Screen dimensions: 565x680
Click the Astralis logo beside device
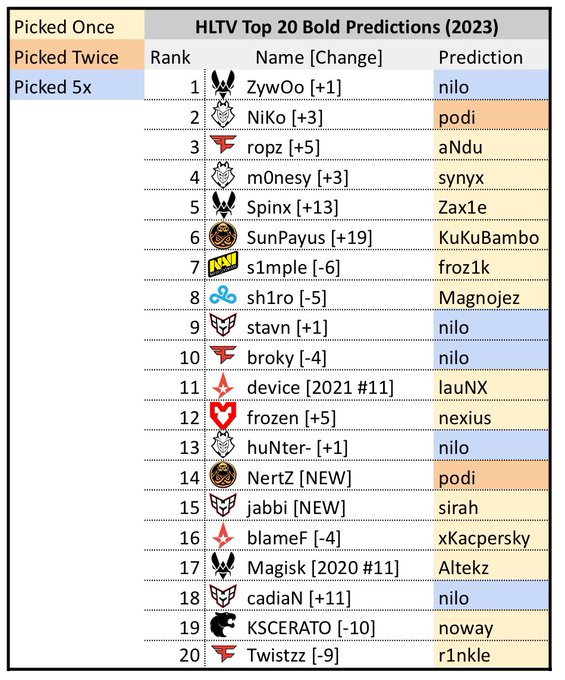223,385
